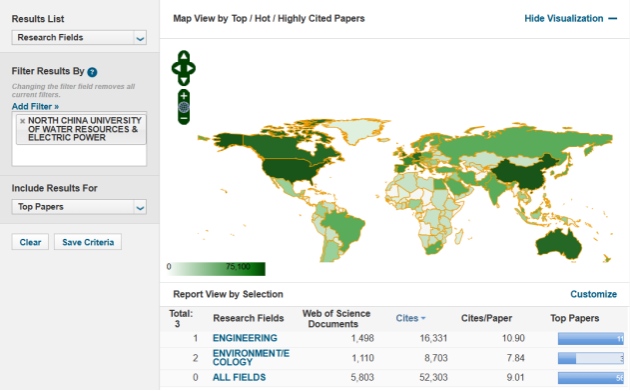The height and width of the screenshot is (391, 630).
Task: Click the 8,703 cites value
Action: coord(436,358)
